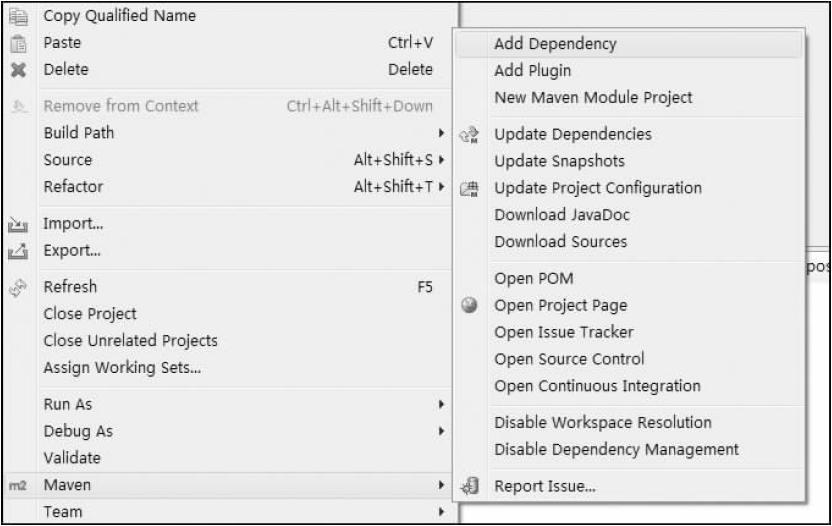The width and height of the screenshot is (832, 526).
Task: Disable Dependency Management
Action: (616, 450)
